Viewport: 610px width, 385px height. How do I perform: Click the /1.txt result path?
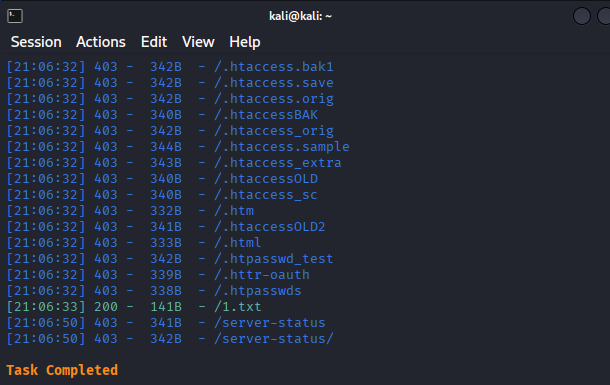tap(238, 307)
